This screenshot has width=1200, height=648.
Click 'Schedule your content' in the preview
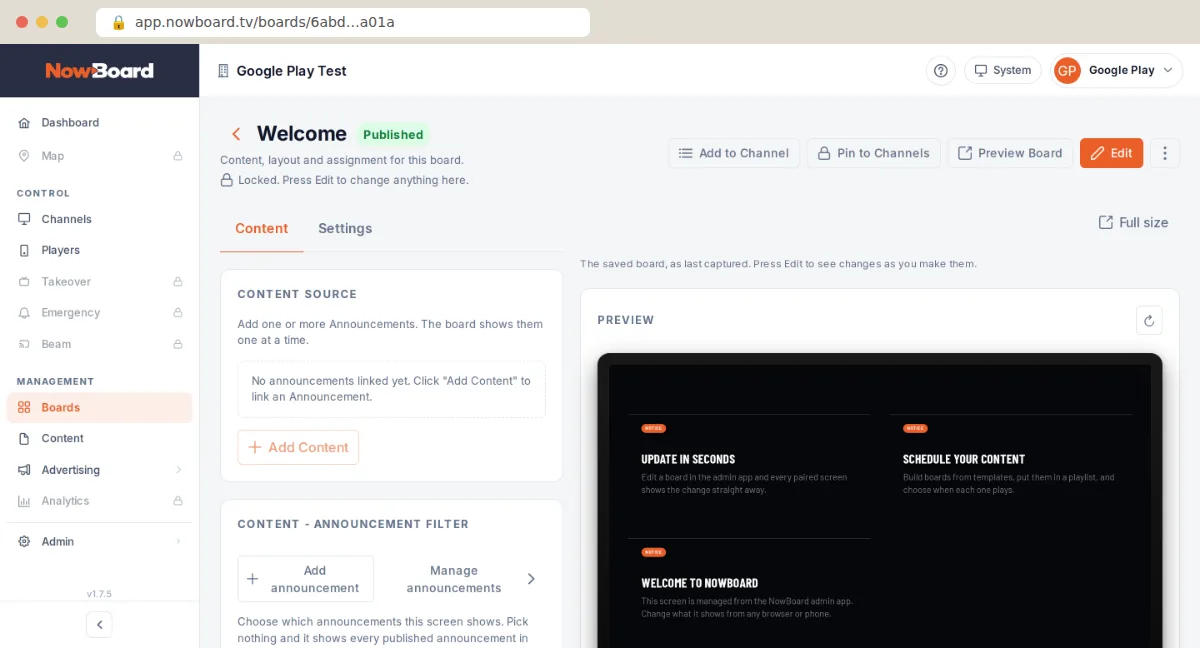(x=964, y=459)
